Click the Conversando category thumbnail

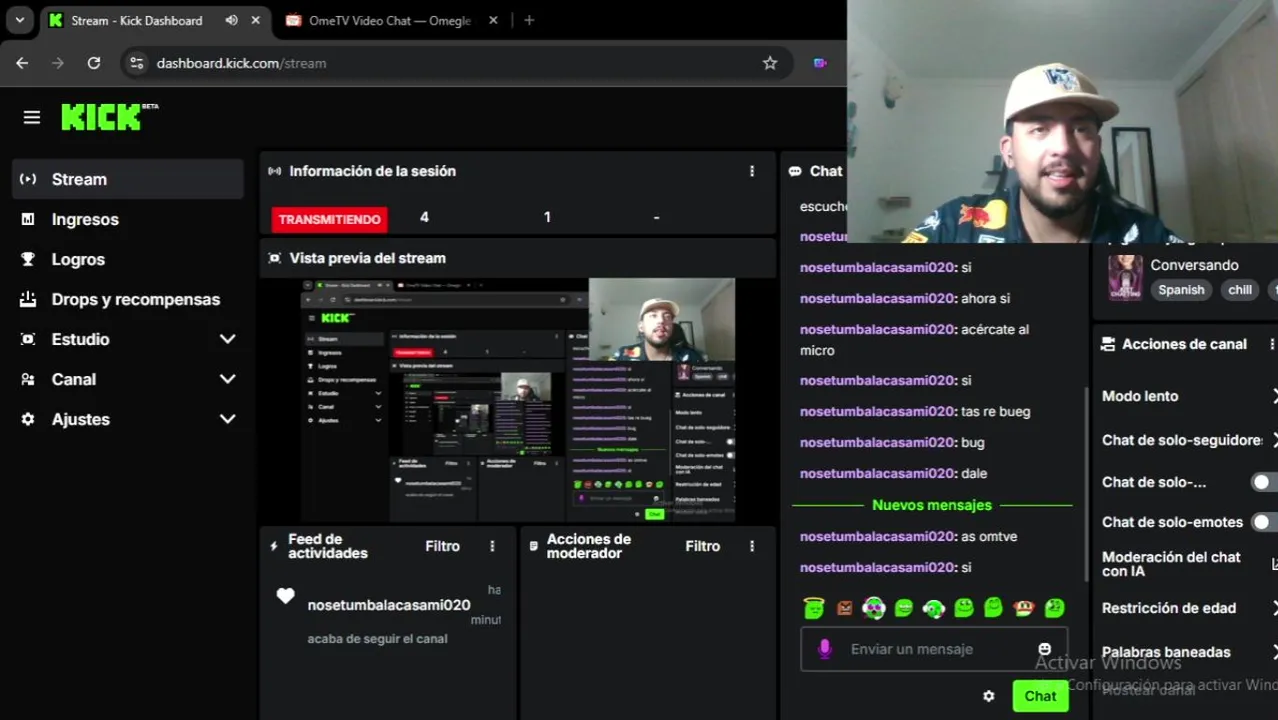(x=1125, y=277)
